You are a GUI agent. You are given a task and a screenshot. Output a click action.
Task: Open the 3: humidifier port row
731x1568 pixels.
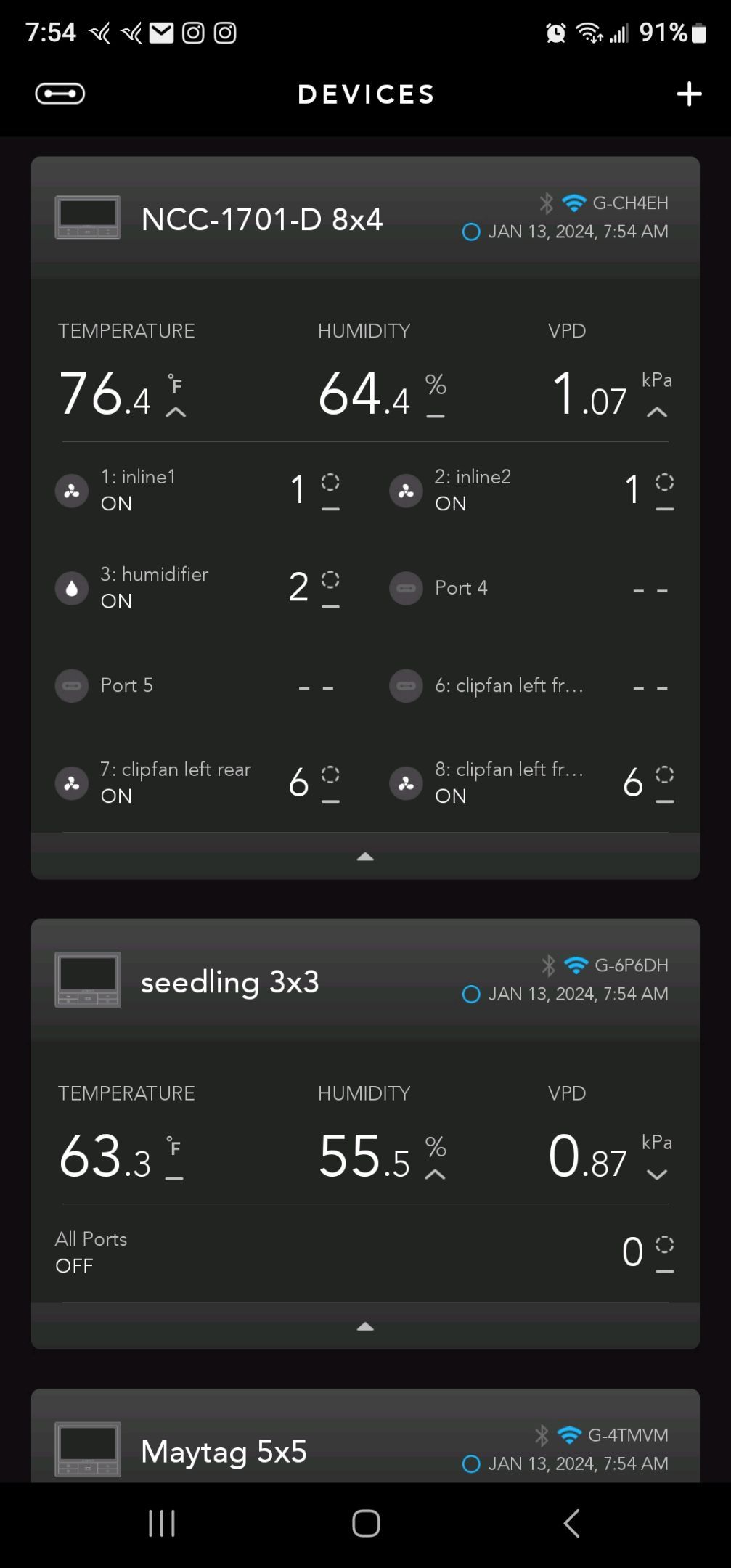click(x=196, y=588)
